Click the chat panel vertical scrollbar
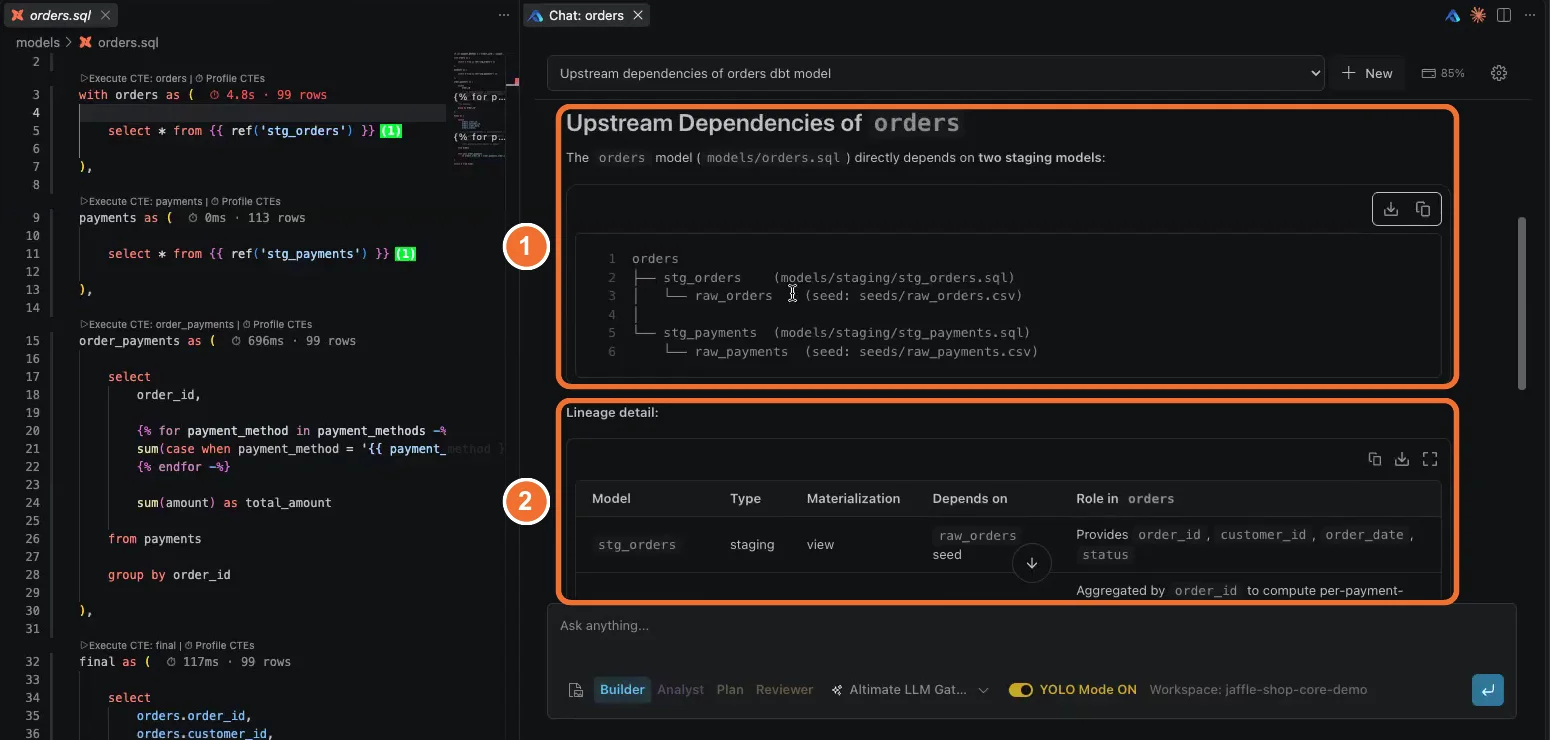The width and height of the screenshot is (1550, 740). [x=1522, y=302]
